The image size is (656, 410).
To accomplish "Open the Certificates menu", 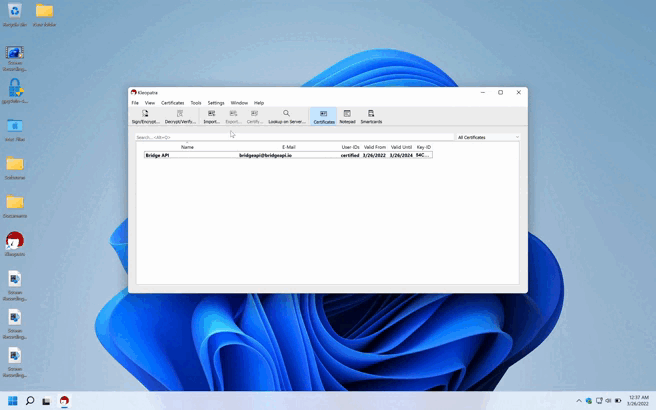I will 172,103.
